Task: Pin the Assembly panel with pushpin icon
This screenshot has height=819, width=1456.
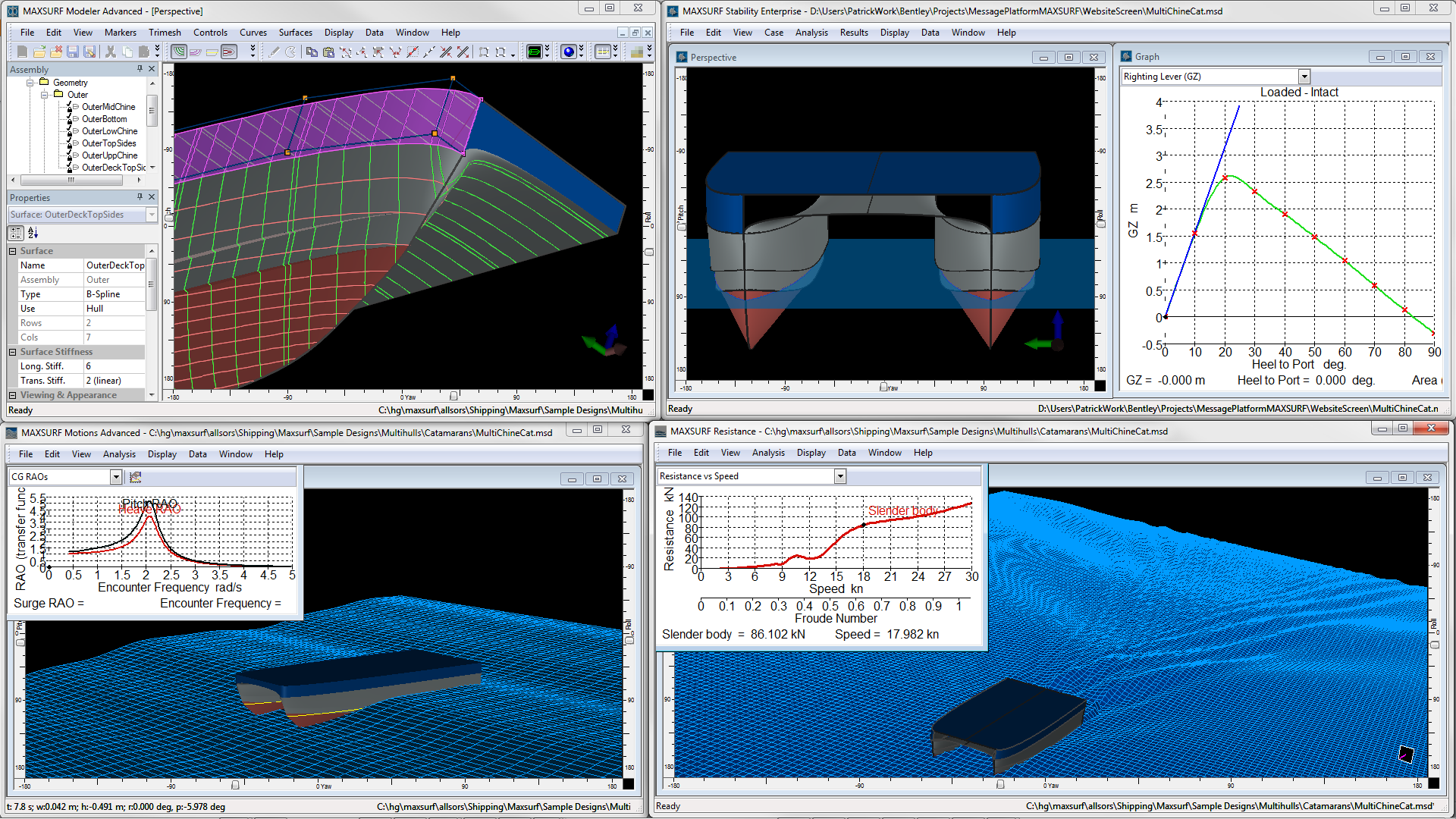Action: [x=140, y=69]
